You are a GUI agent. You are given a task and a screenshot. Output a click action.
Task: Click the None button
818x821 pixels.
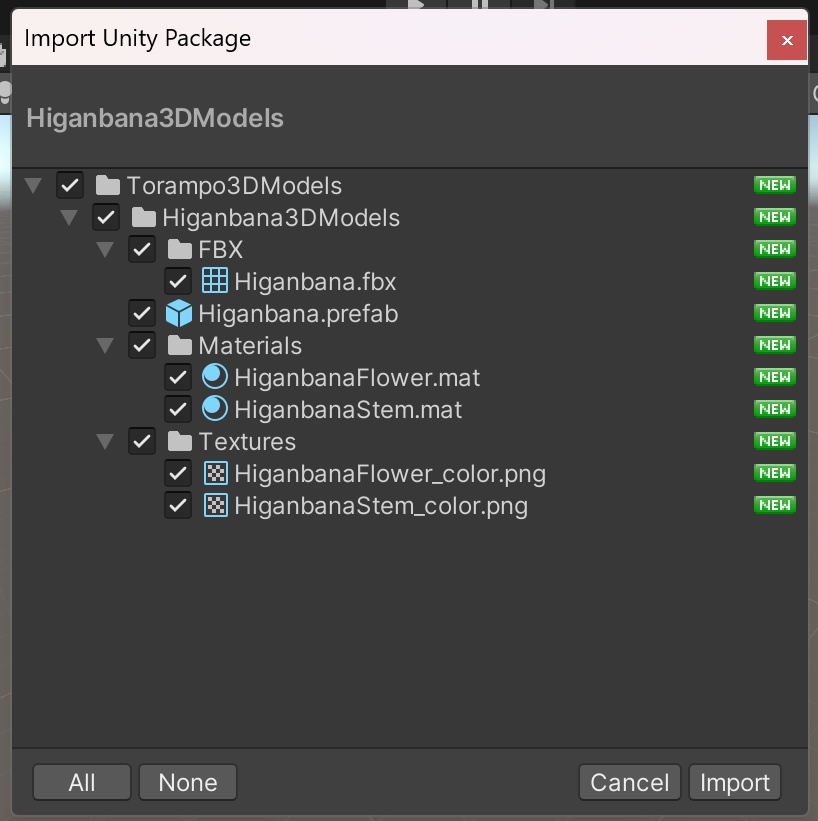[187, 783]
